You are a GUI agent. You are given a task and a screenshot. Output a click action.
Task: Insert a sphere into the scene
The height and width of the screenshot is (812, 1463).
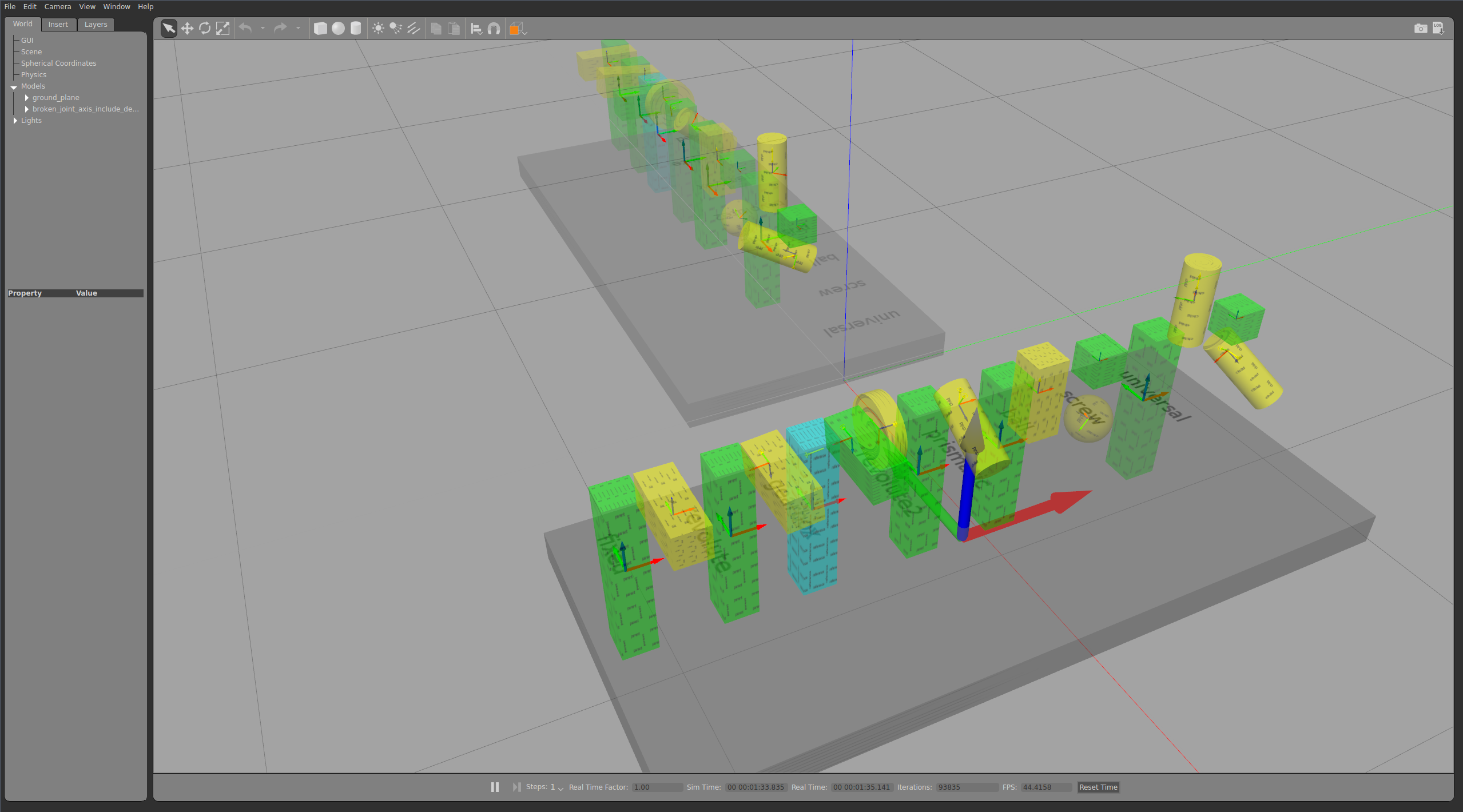pos(338,28)
